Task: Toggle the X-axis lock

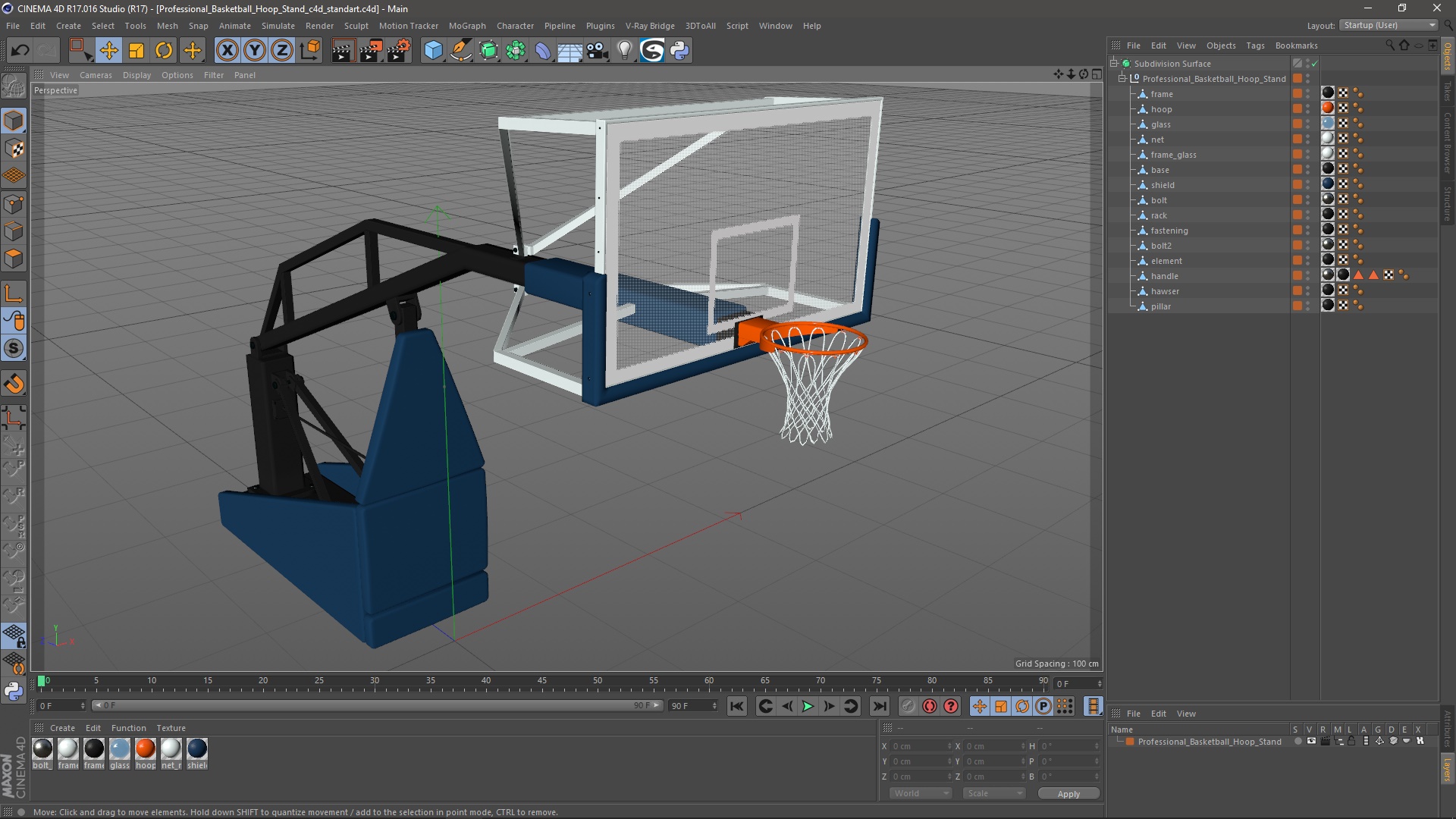Action: [x=227, y=51]
